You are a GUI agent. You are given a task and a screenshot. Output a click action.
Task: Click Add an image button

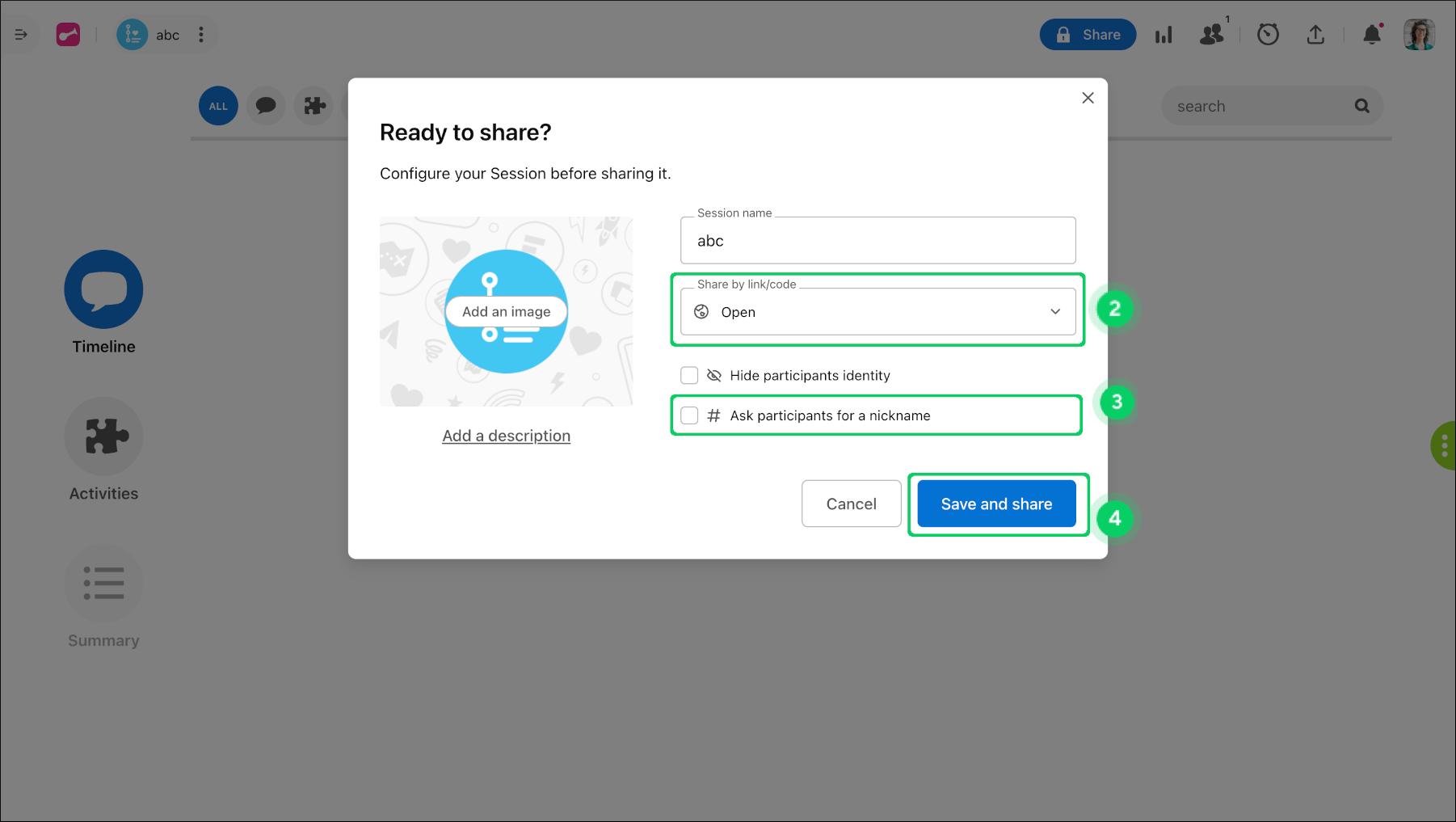click(x=507, y=311)
